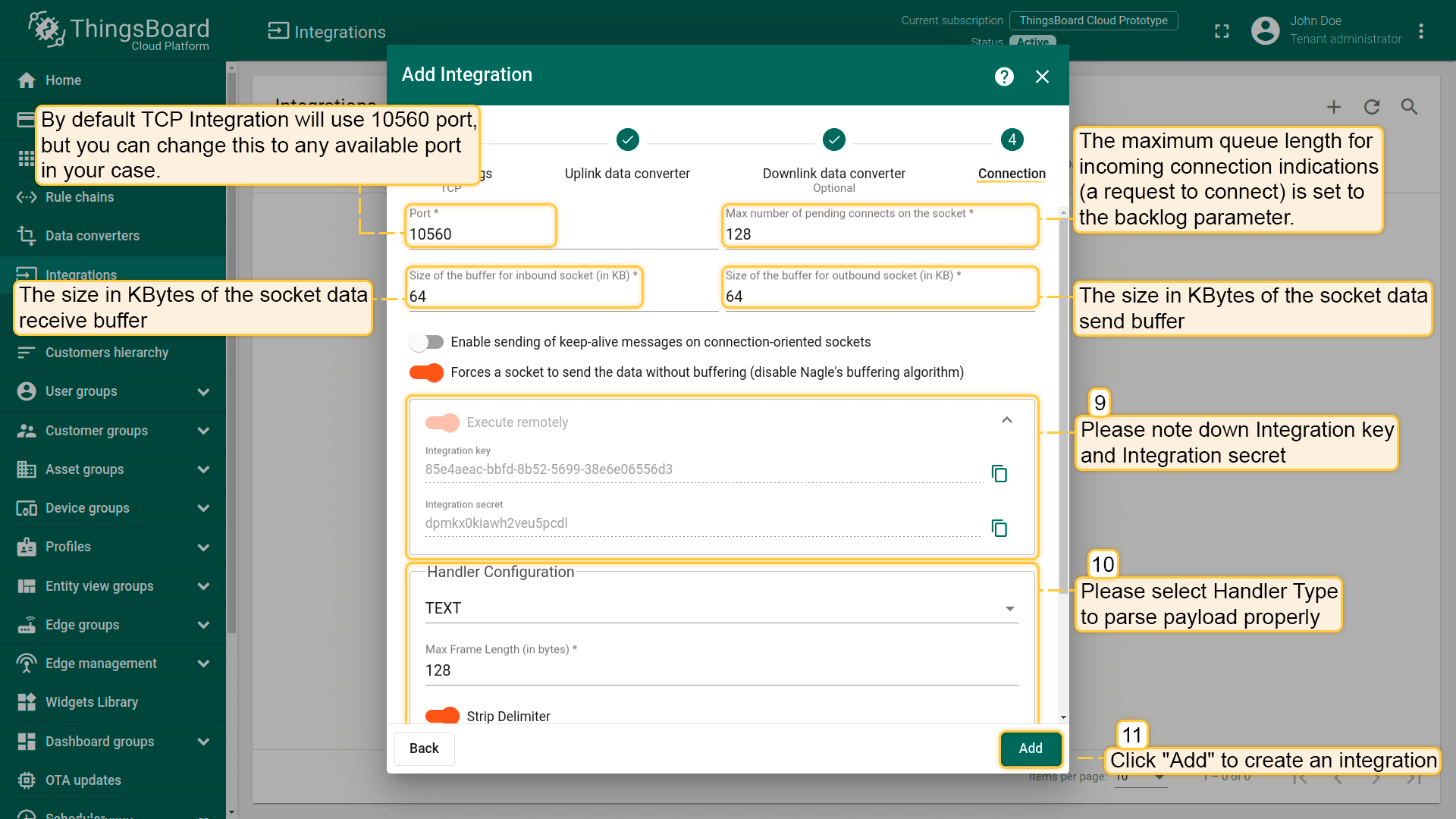Click the Edge groups icon

point(27,625)
